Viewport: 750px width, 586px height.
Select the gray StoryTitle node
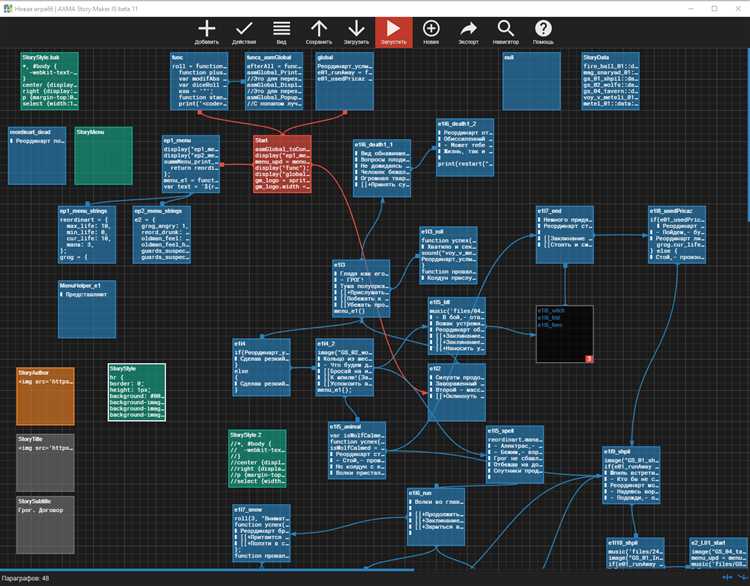click(x=45, y=463)
